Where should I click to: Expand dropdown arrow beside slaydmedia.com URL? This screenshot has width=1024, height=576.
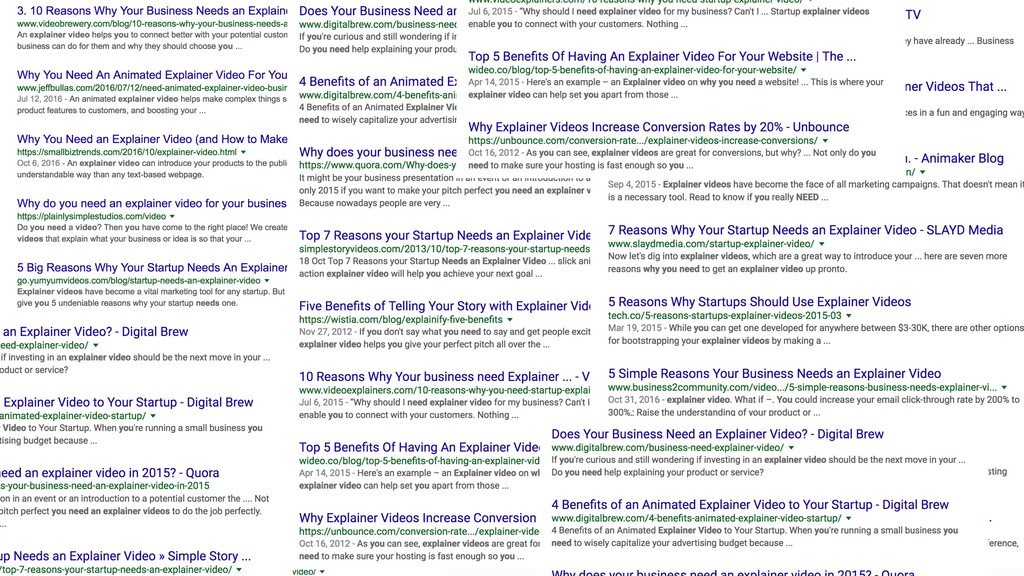coord(822,244)
